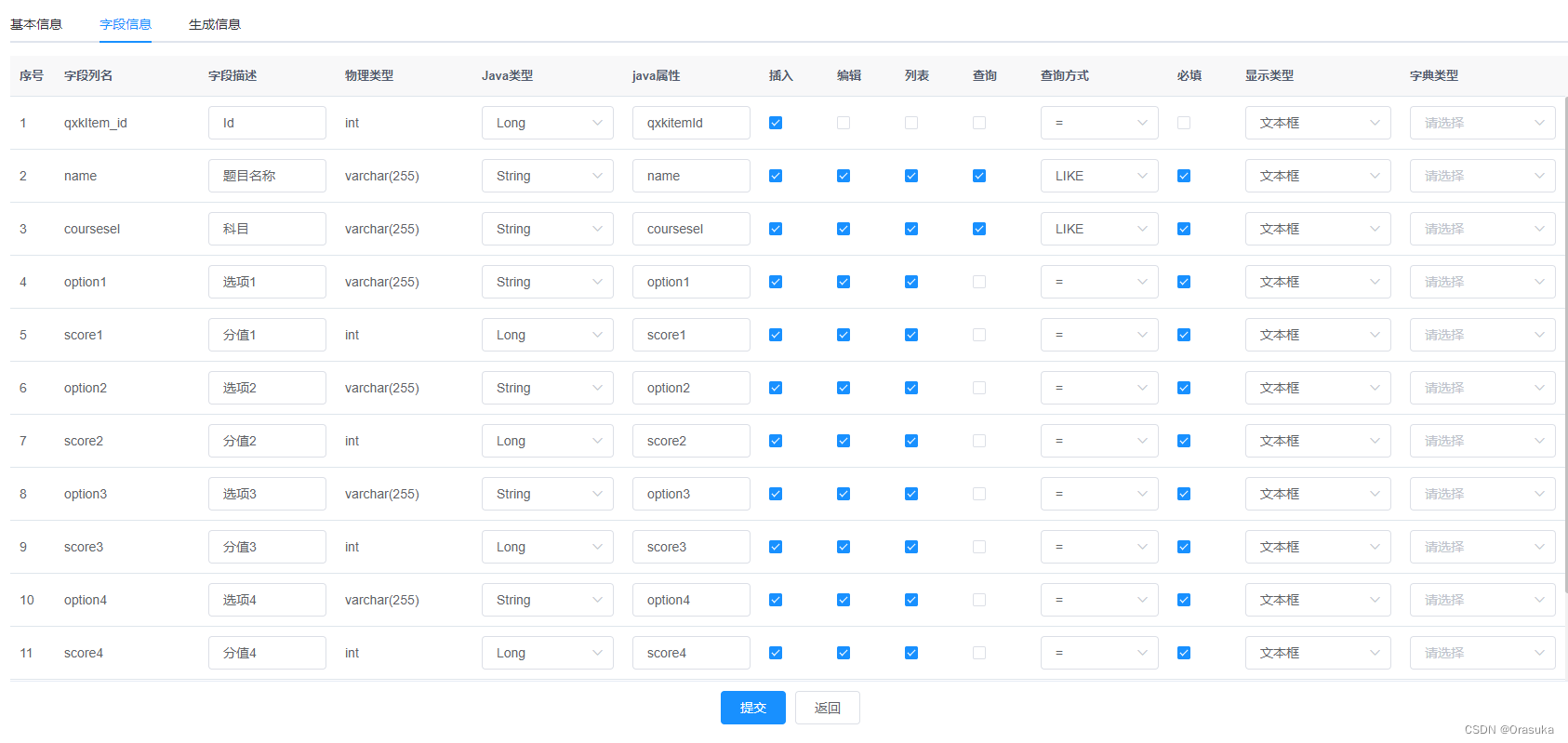
Task: Open 显示类型 dropdown for score4 row
Action: tap(1318, 653)
